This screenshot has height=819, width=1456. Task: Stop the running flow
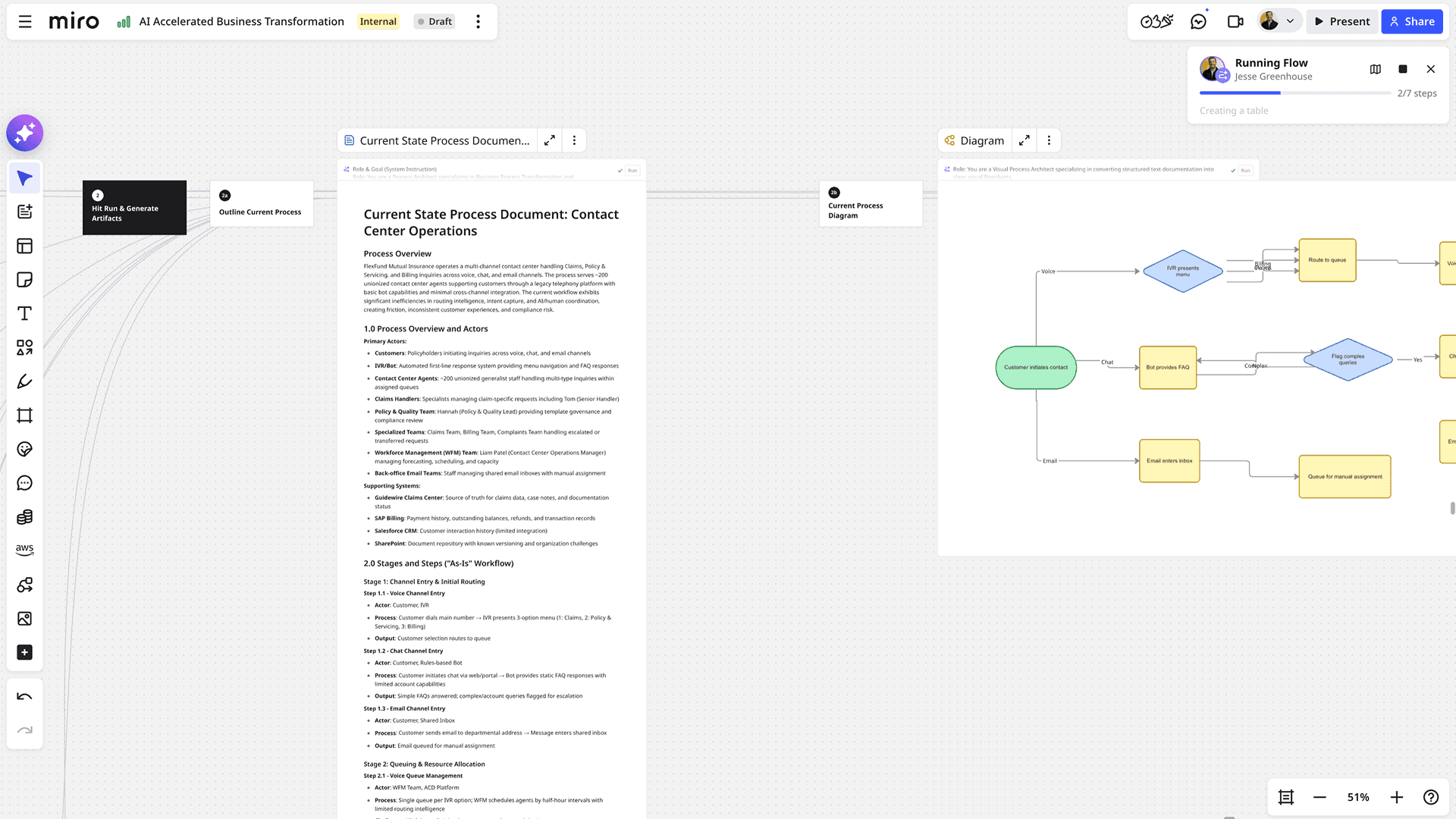pos(1403,69)
